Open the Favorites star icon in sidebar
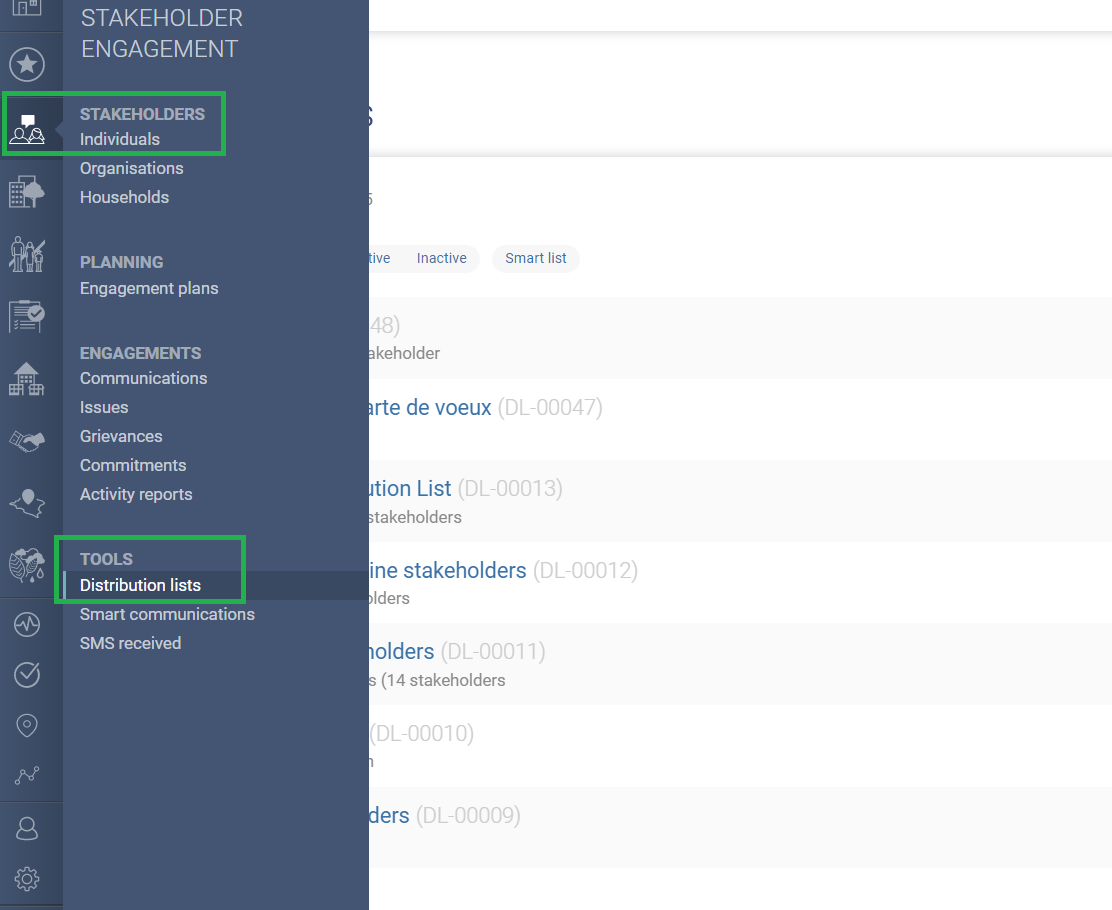1112x910 pixels. tap(27, 65)
